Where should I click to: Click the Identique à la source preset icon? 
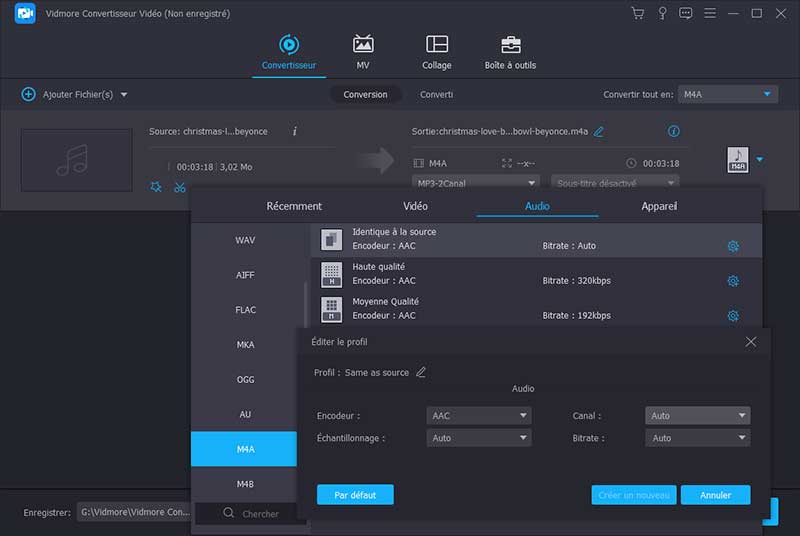tap(331, 239)
